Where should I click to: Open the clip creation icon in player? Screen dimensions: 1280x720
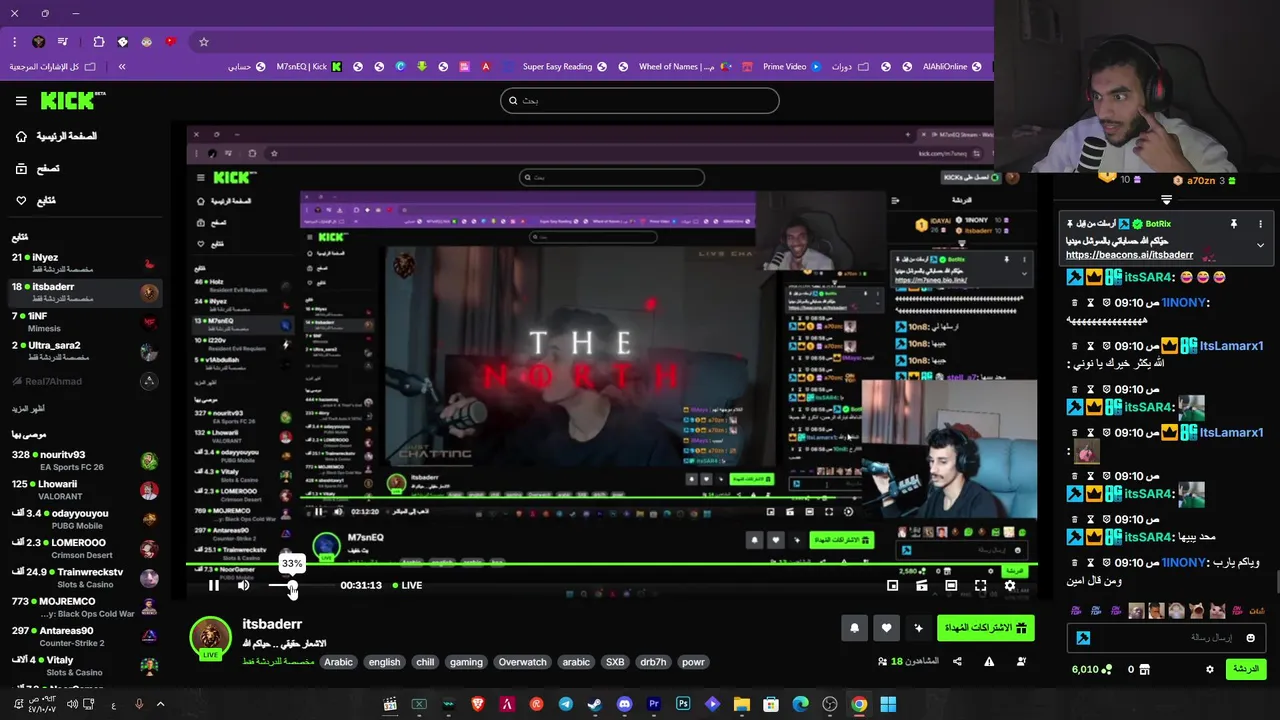922,585
